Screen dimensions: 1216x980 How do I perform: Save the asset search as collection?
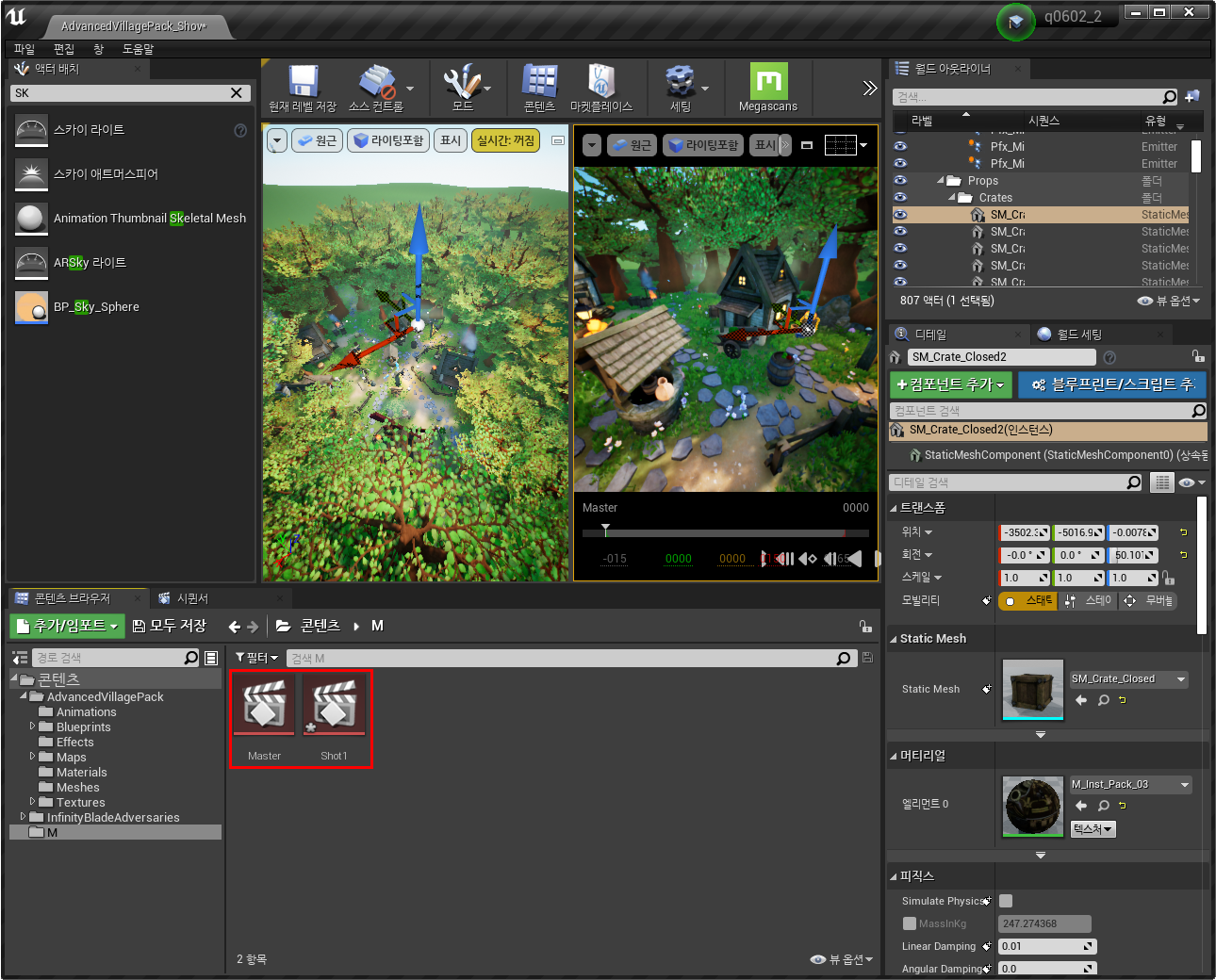[x=867, y=658]
